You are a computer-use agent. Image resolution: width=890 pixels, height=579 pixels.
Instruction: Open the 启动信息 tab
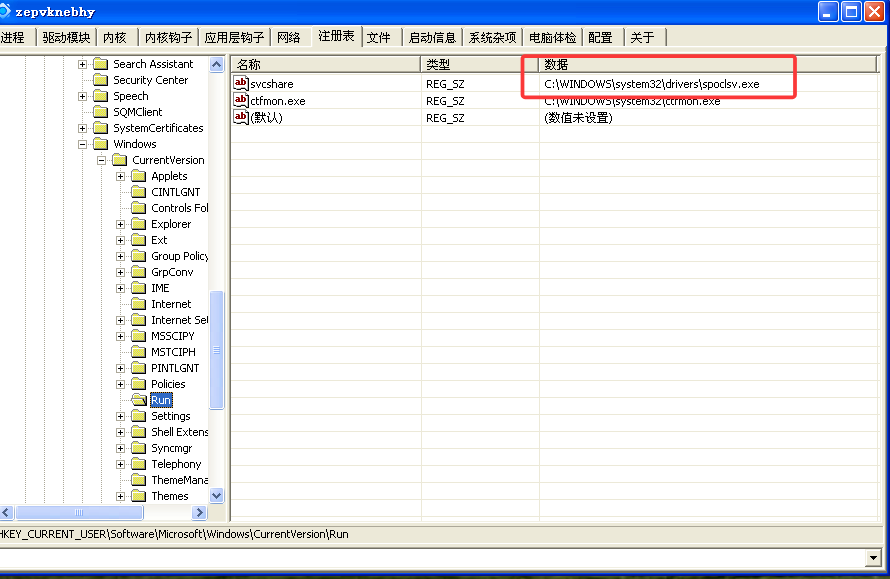pyautogui.click(x=432, y=37)
